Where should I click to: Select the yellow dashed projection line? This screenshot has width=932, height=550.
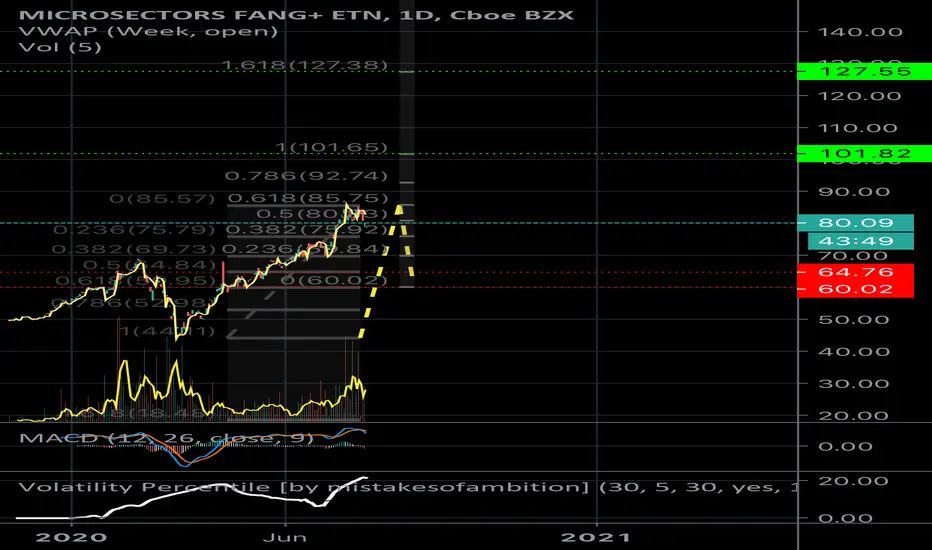coord(379,272)
